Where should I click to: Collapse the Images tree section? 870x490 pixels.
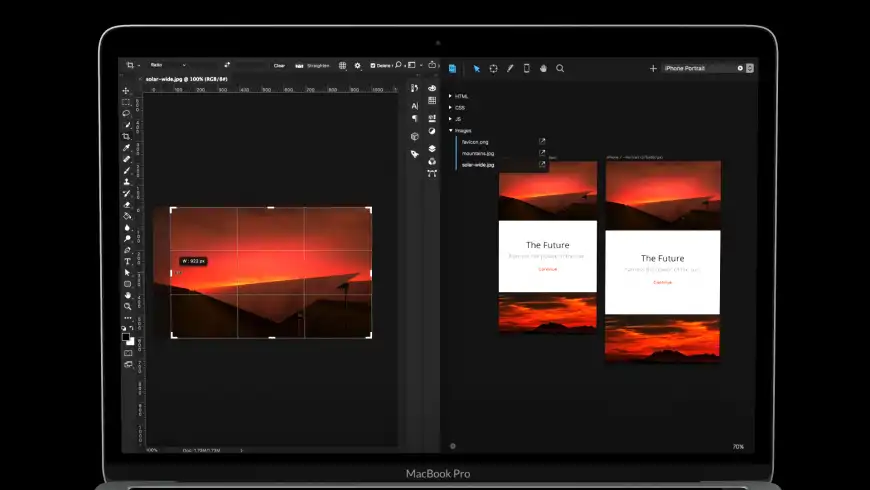451,130
